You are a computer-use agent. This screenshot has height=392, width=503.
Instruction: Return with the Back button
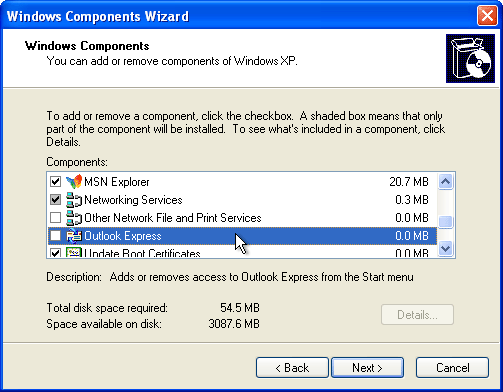coord(292,368)
